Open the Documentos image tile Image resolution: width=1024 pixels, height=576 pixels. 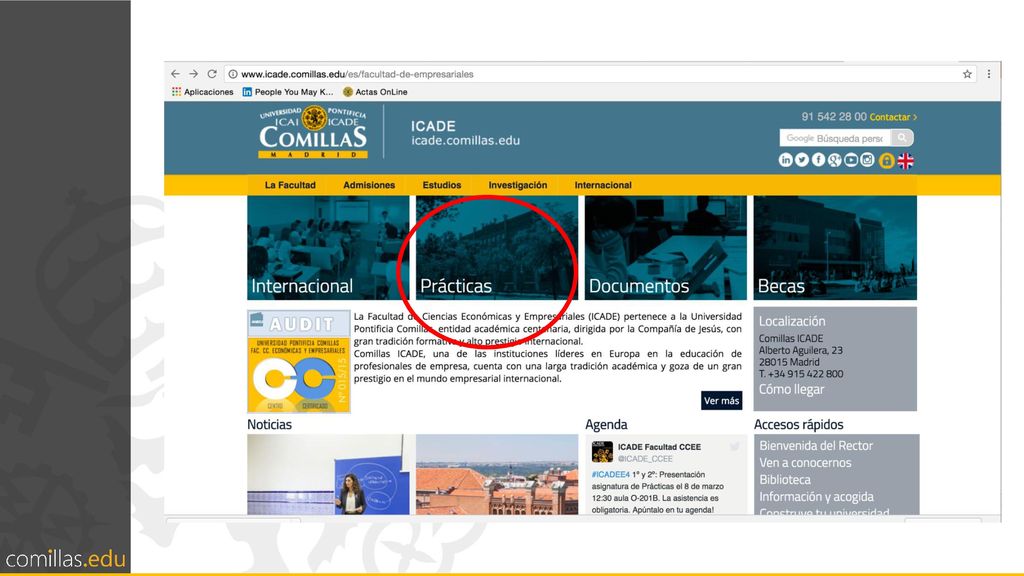tap(665, 248)
